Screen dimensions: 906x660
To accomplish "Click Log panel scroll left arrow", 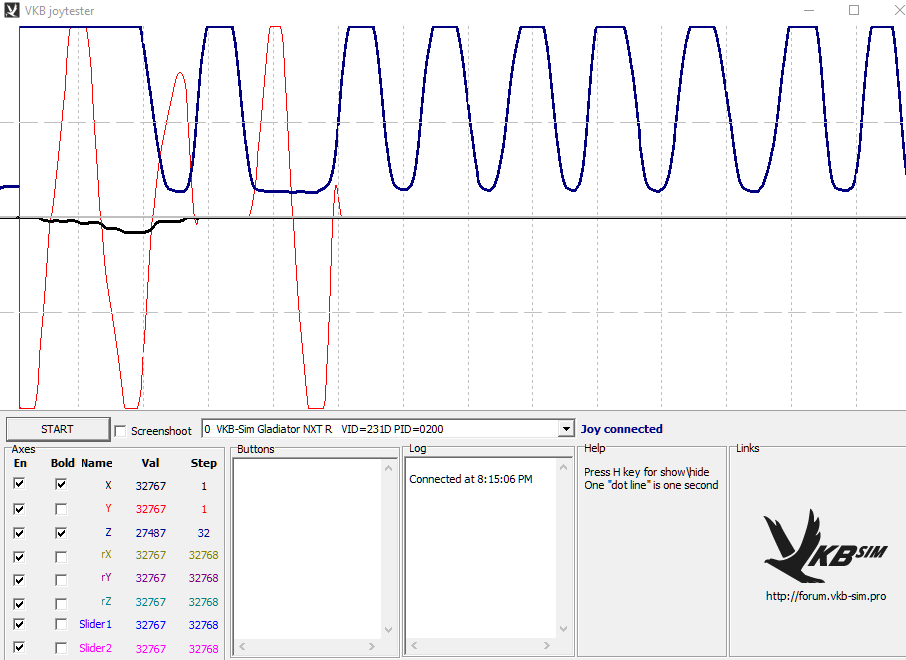I will click(x=414, y=645).
